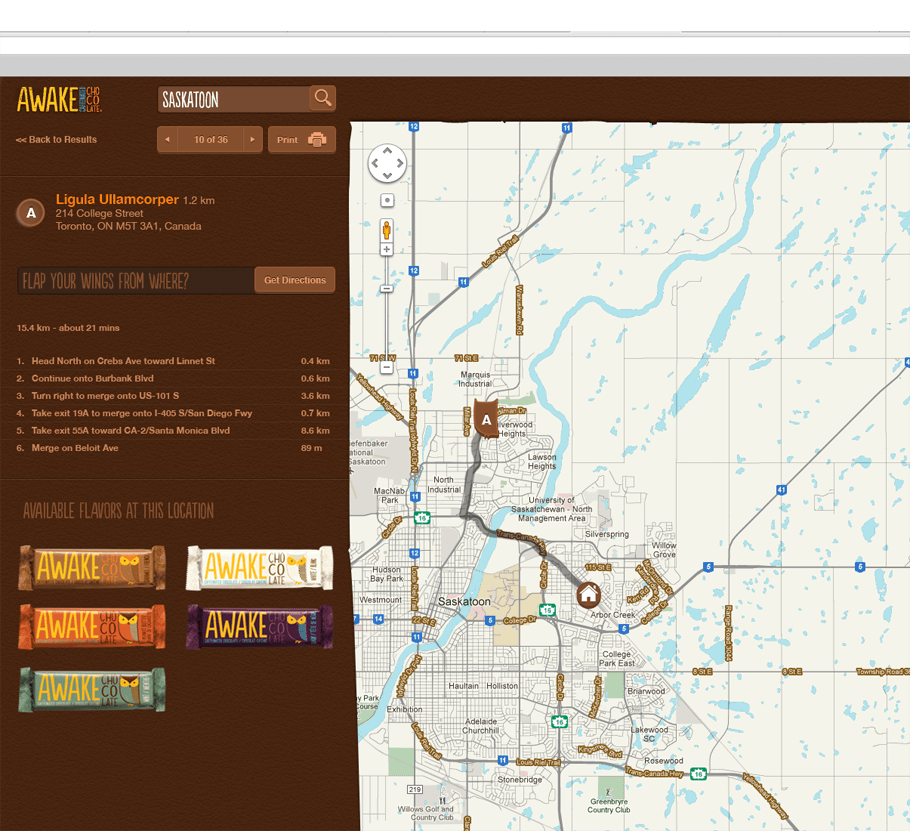
Task: Select step 'Take exit 55A toward CA-2'
Action: click(173, 431)
